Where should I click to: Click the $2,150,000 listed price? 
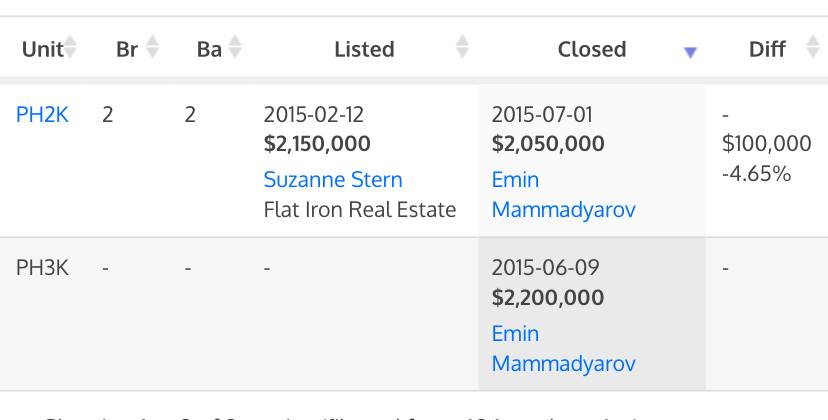click(x=317, y=144)
